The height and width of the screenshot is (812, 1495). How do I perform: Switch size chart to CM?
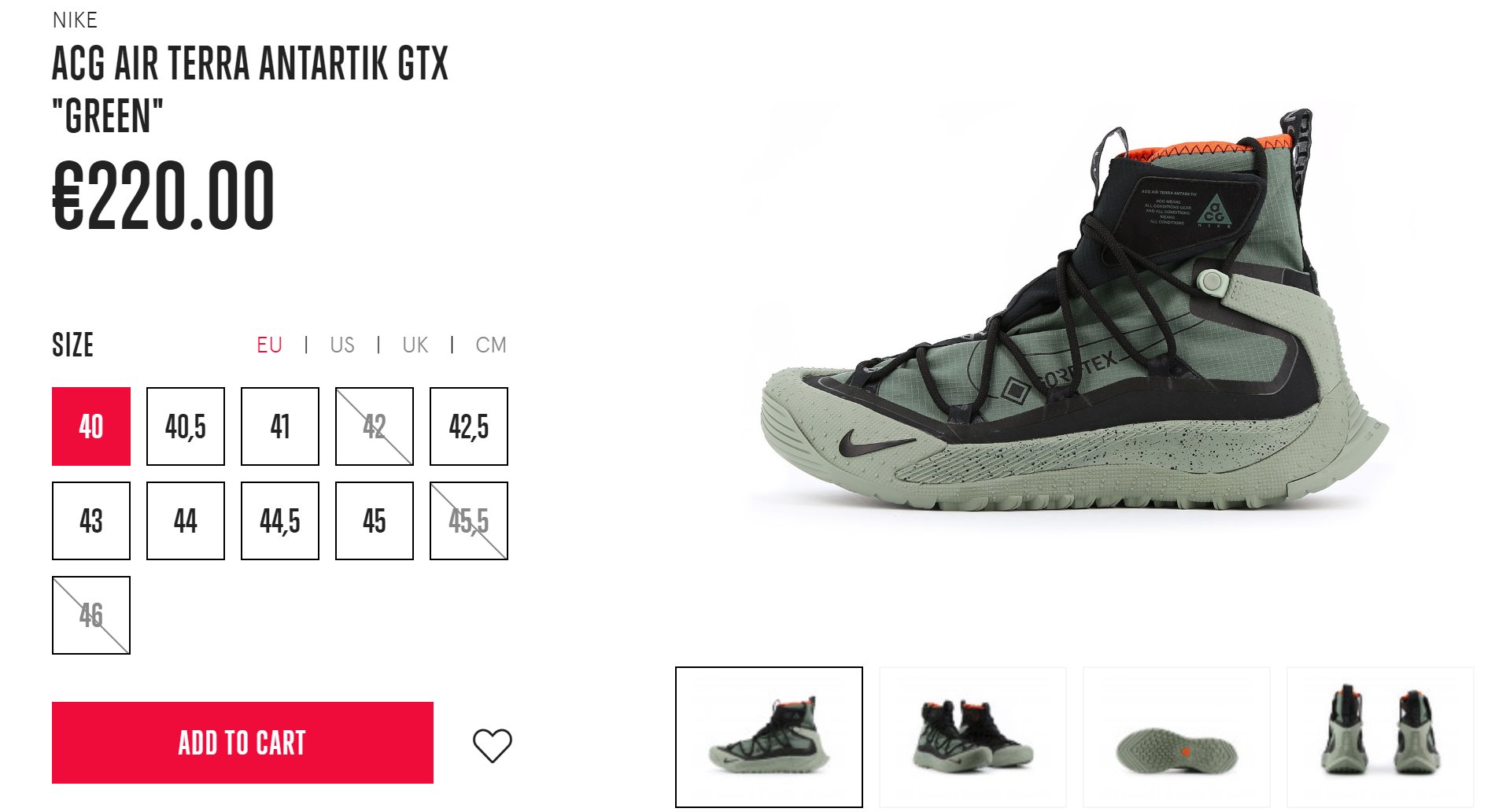click(491, 345)
